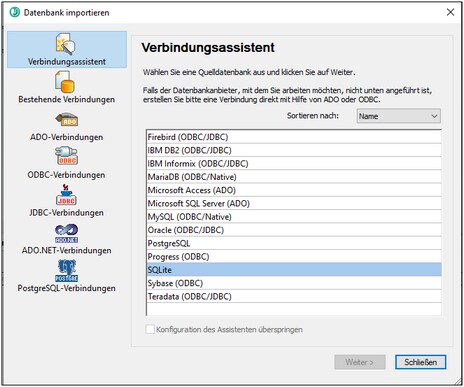This screenshot has height=387, width=464.
Task: Click the Schließen button
Action: pyautogui.click(x=420, y=362)
